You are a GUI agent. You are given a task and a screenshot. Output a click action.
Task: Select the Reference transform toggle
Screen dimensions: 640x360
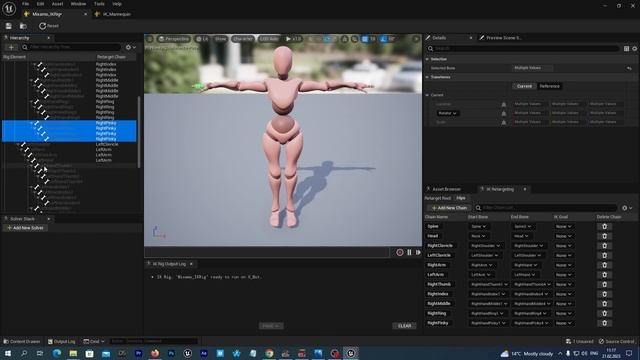[x=549, y=86]
